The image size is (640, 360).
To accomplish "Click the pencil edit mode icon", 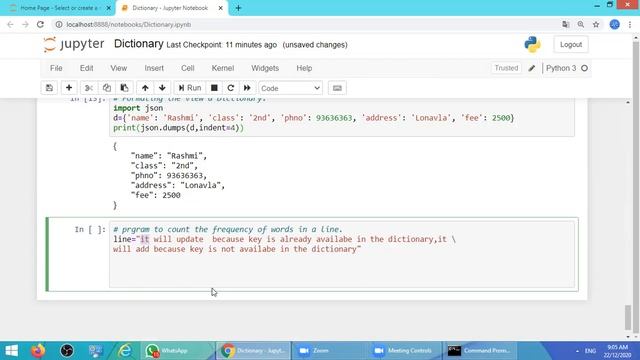I will point(531,68).
